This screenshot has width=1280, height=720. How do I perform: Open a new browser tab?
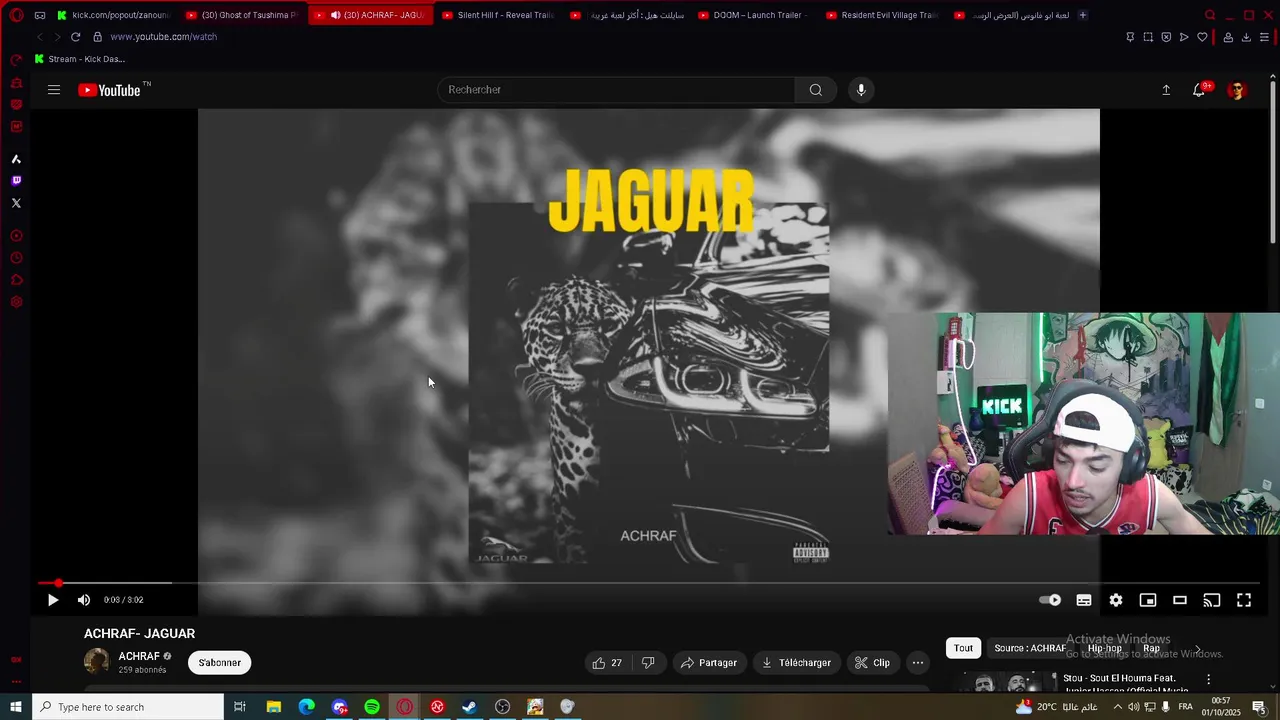(x=1083, y=15)
